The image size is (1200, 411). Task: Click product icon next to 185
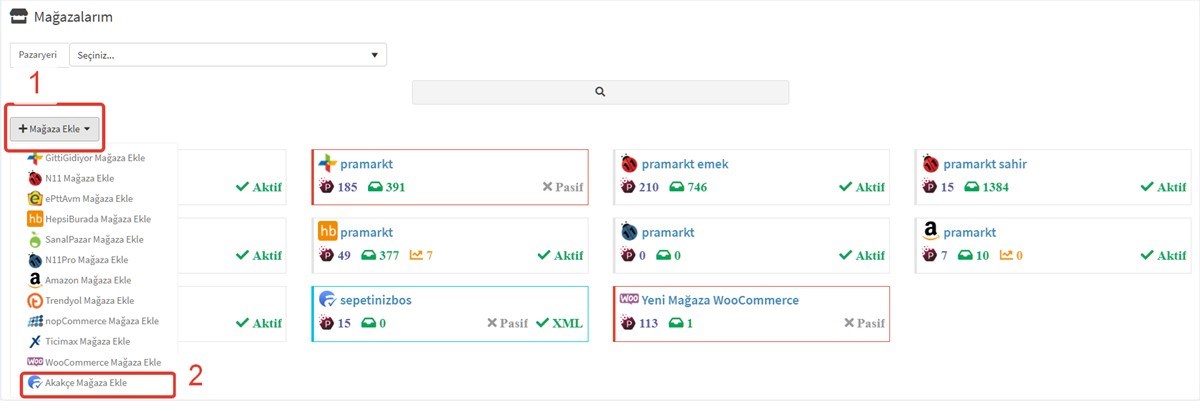point(326,187)
